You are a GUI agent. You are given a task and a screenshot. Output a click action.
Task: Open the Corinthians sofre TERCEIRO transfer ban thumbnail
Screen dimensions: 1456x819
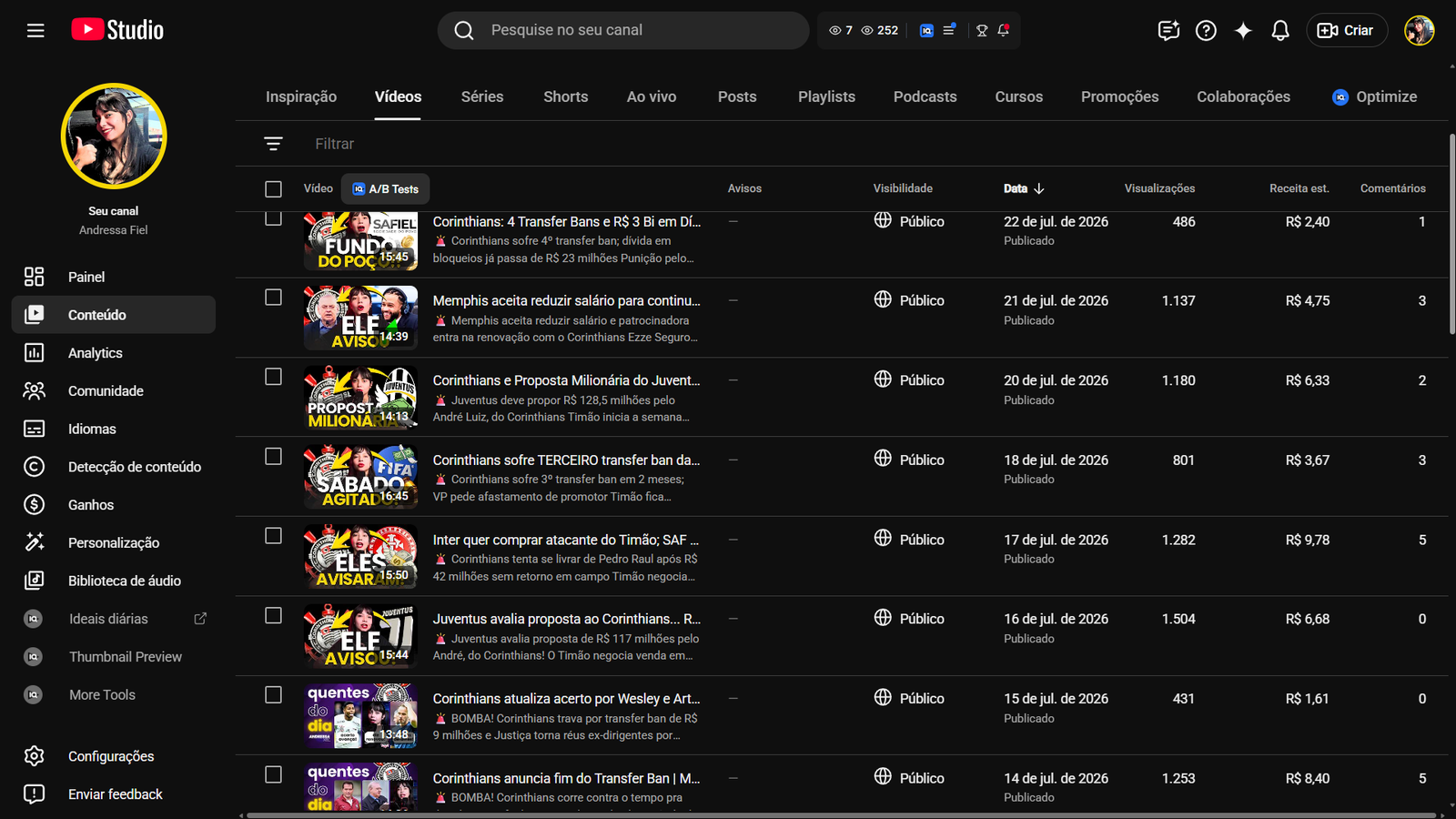361,477
